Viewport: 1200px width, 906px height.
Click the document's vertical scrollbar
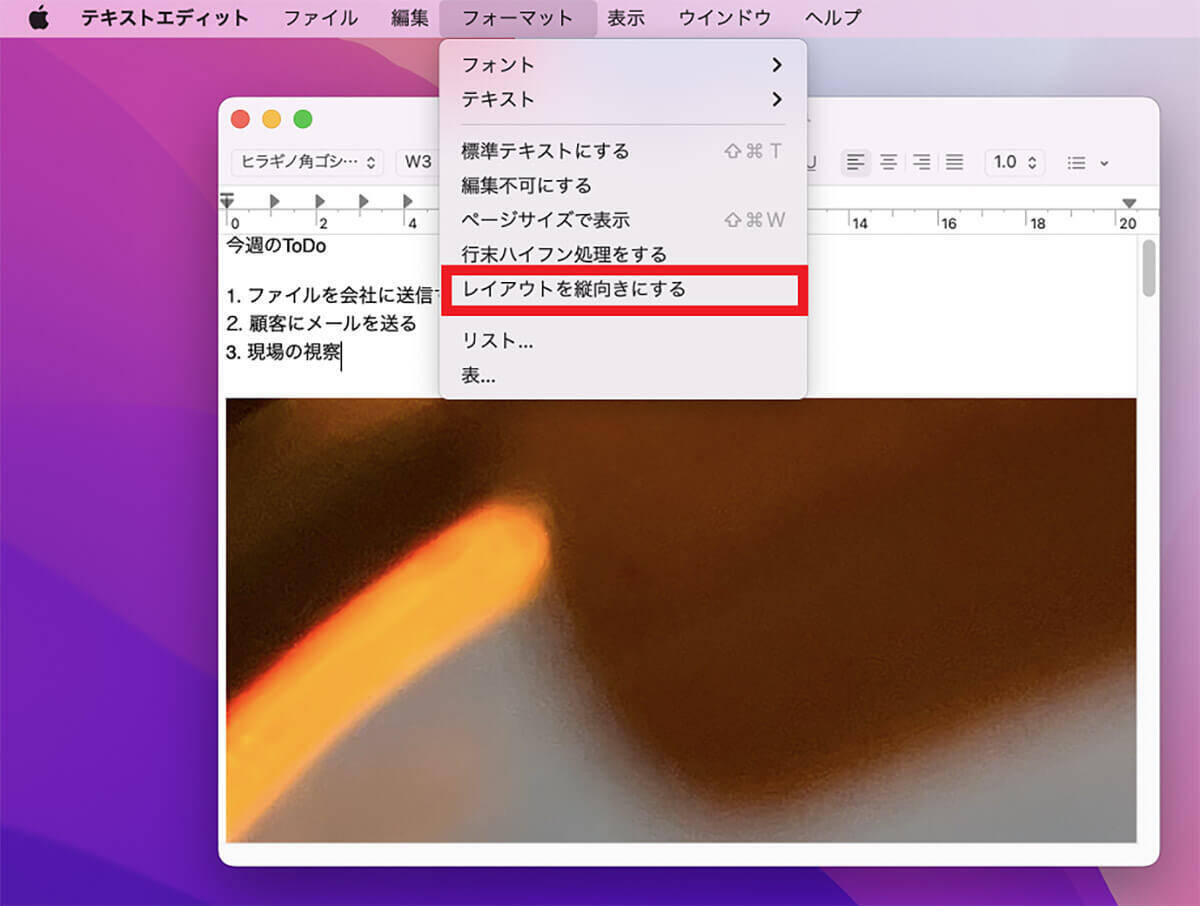(x=1149, y=268)
